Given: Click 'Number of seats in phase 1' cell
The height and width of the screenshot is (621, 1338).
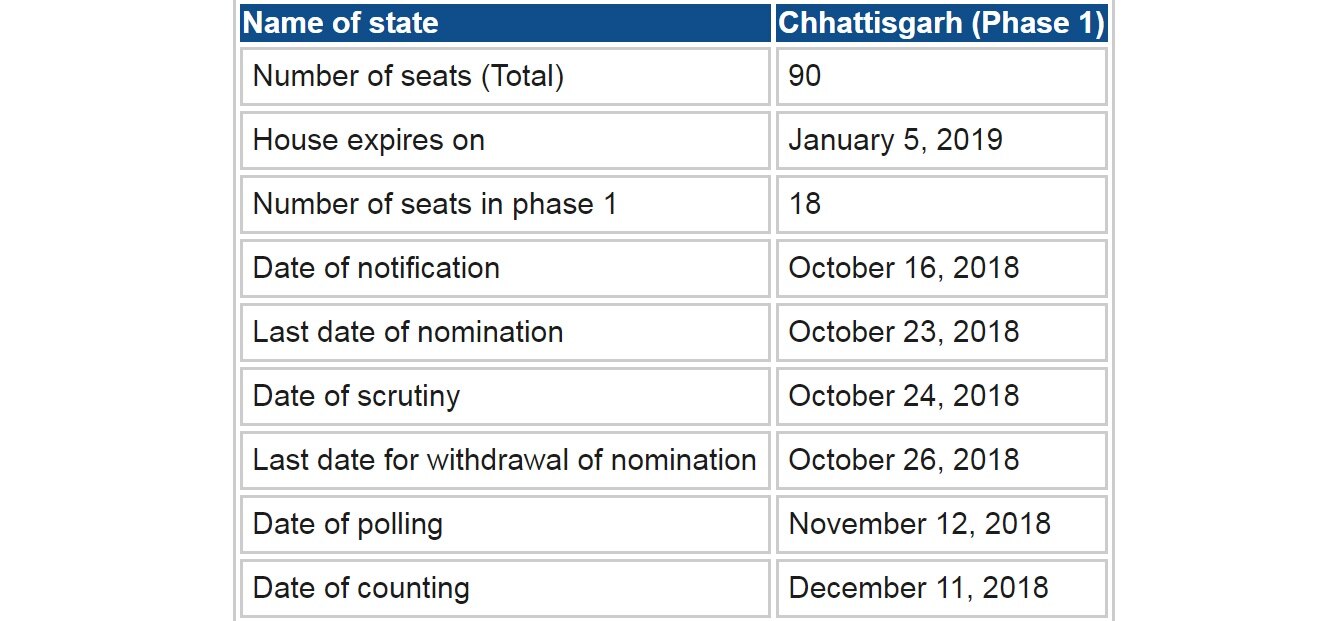Looking at the screenshot, I should coord(505,204).
